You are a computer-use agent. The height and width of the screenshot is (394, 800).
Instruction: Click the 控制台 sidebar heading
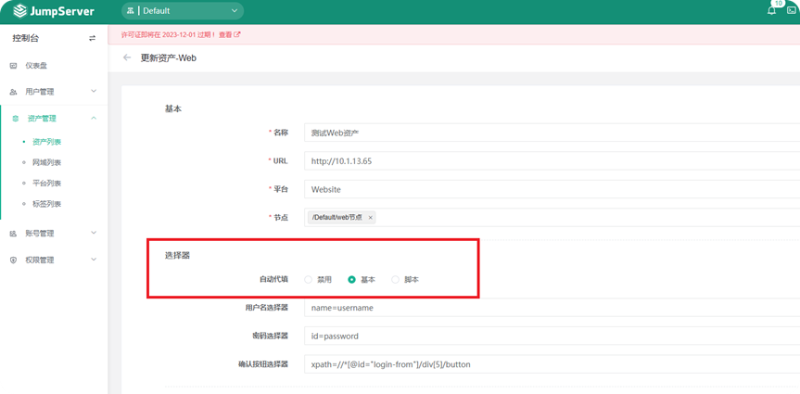(x=26, y=38)
